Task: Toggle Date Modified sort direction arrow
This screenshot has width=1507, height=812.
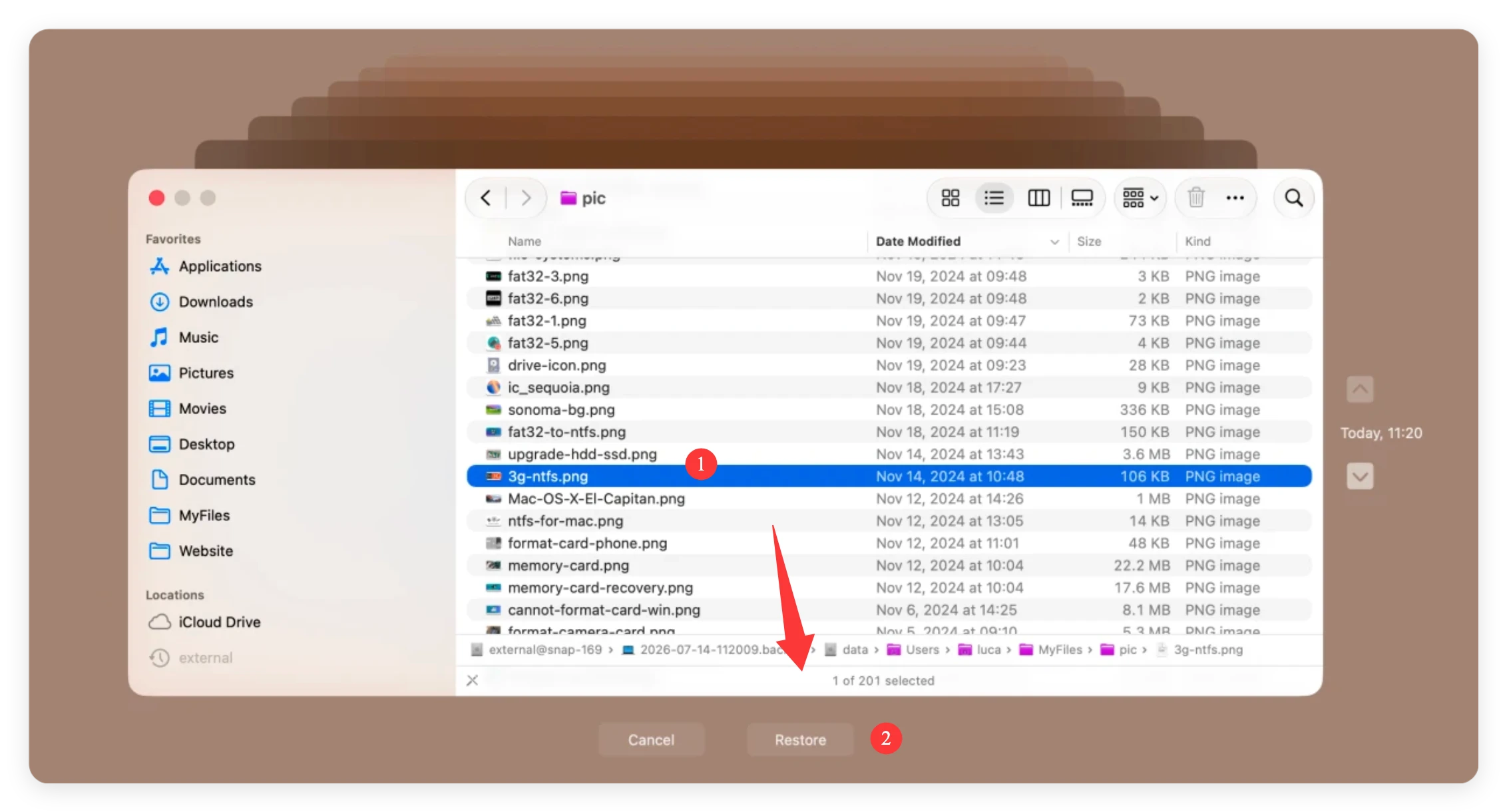Action: [x=1054, y=242]
